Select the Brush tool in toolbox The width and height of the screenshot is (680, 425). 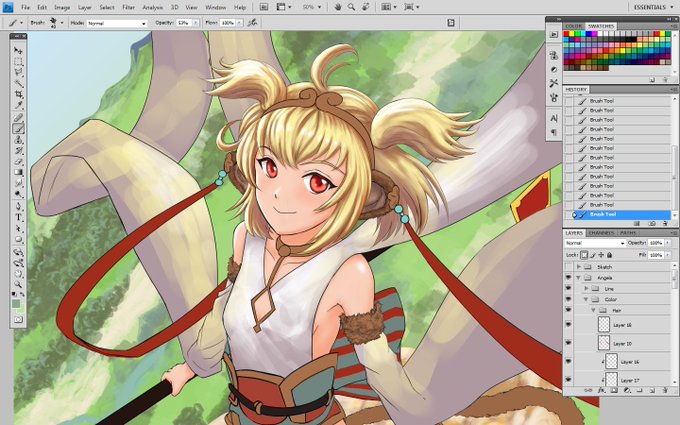[x=18, y=128]
